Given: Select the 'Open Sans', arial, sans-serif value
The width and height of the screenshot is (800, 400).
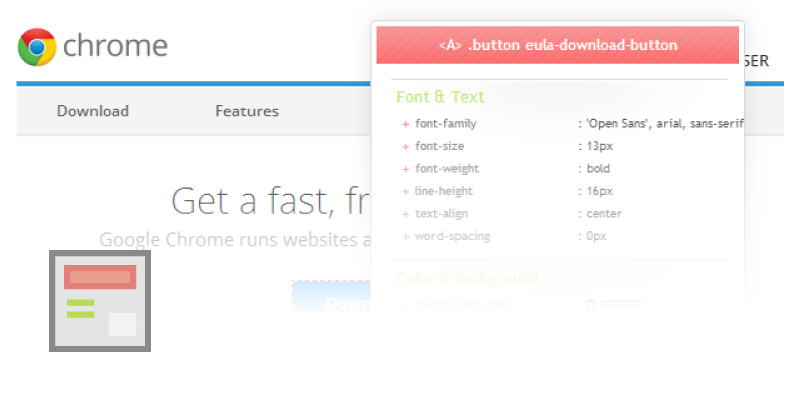Looking at the screenshot, I should [x=665, y=124].
